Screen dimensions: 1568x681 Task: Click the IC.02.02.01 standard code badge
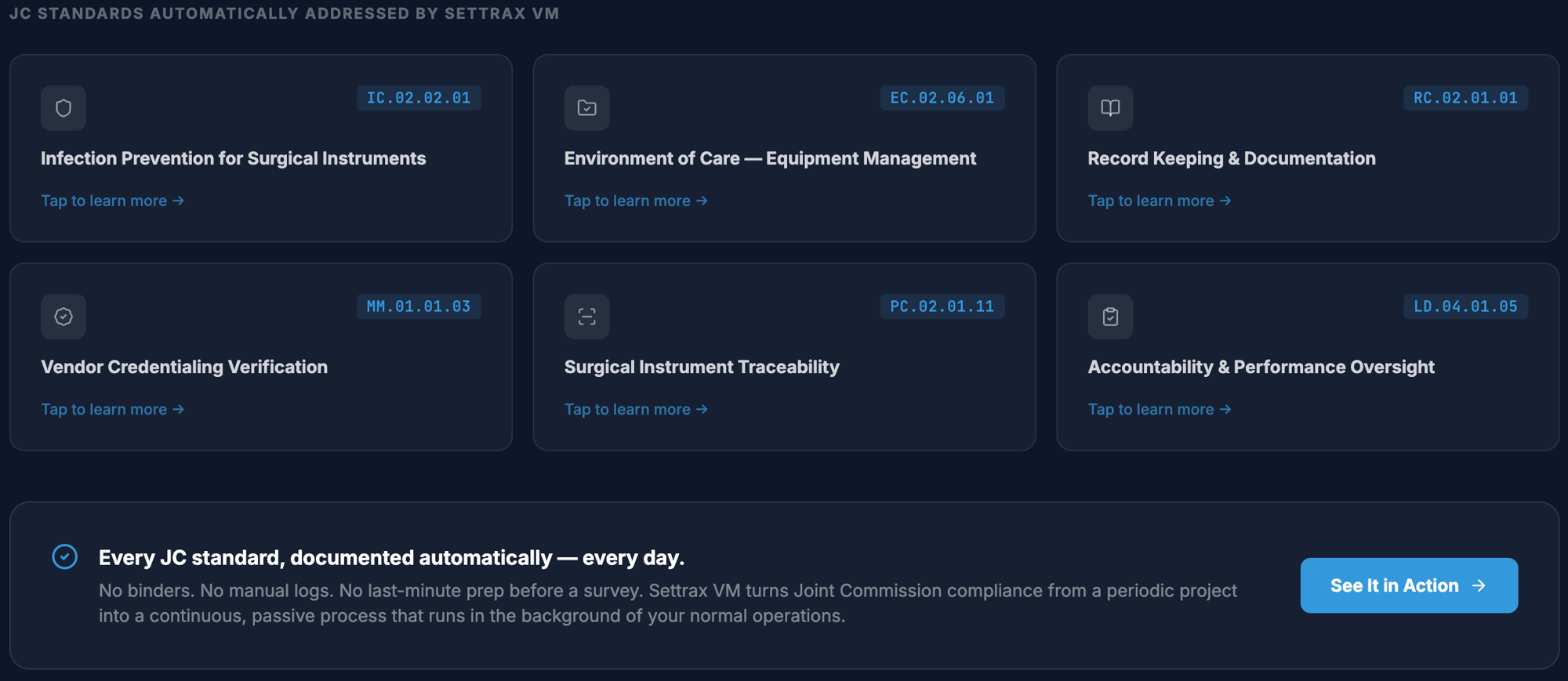click(x=419, y=98)
